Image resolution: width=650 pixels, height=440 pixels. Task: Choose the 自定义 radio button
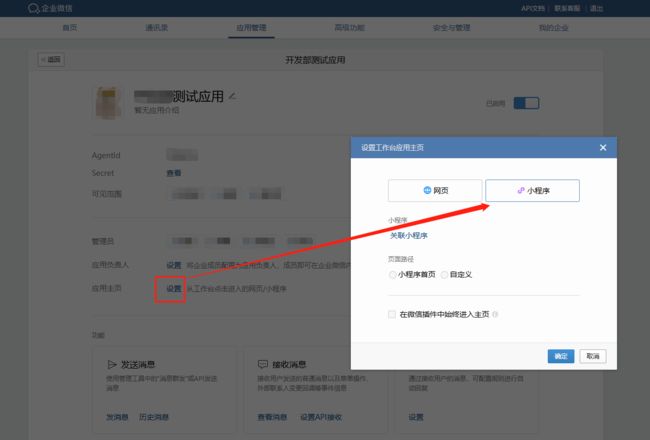point(444,275)
